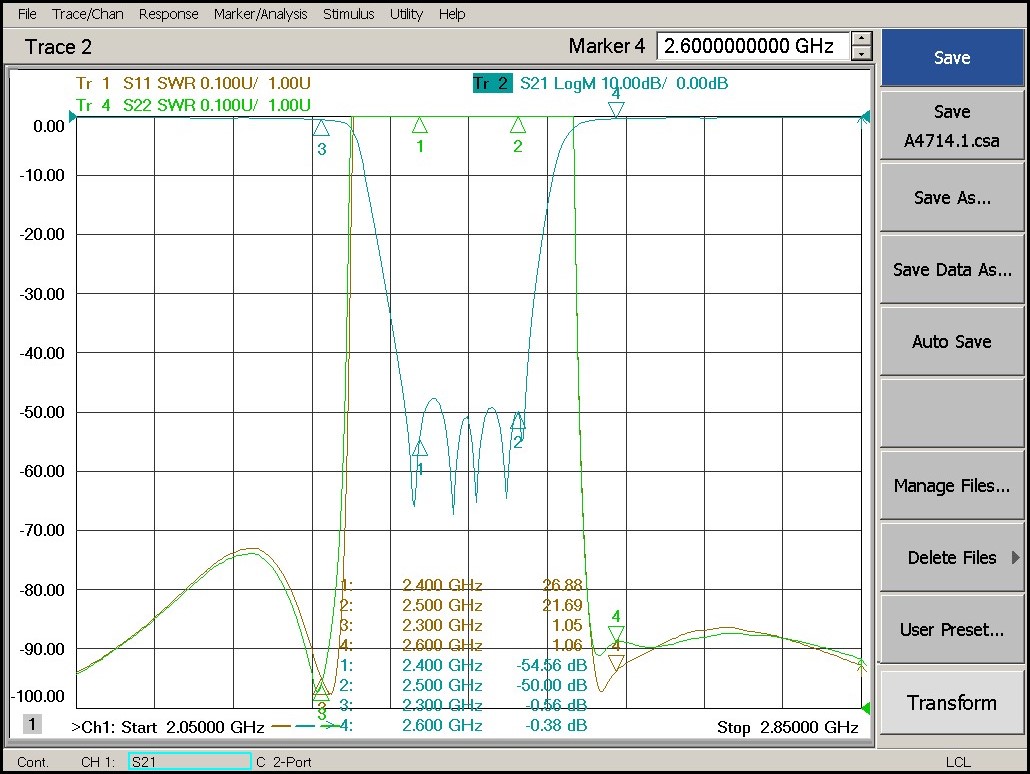Open the Utility menu
The height and width of the screenshot is (774, 1030).
click(406, 14)
